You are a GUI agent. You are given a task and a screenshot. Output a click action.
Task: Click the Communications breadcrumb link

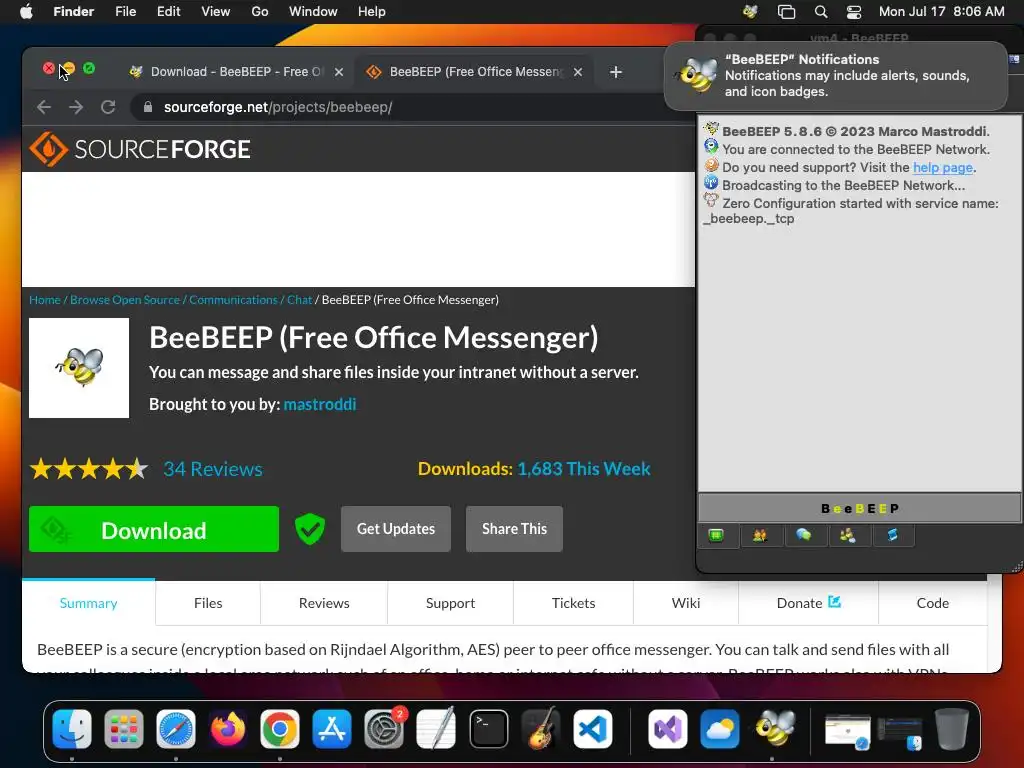click(233, 300)
